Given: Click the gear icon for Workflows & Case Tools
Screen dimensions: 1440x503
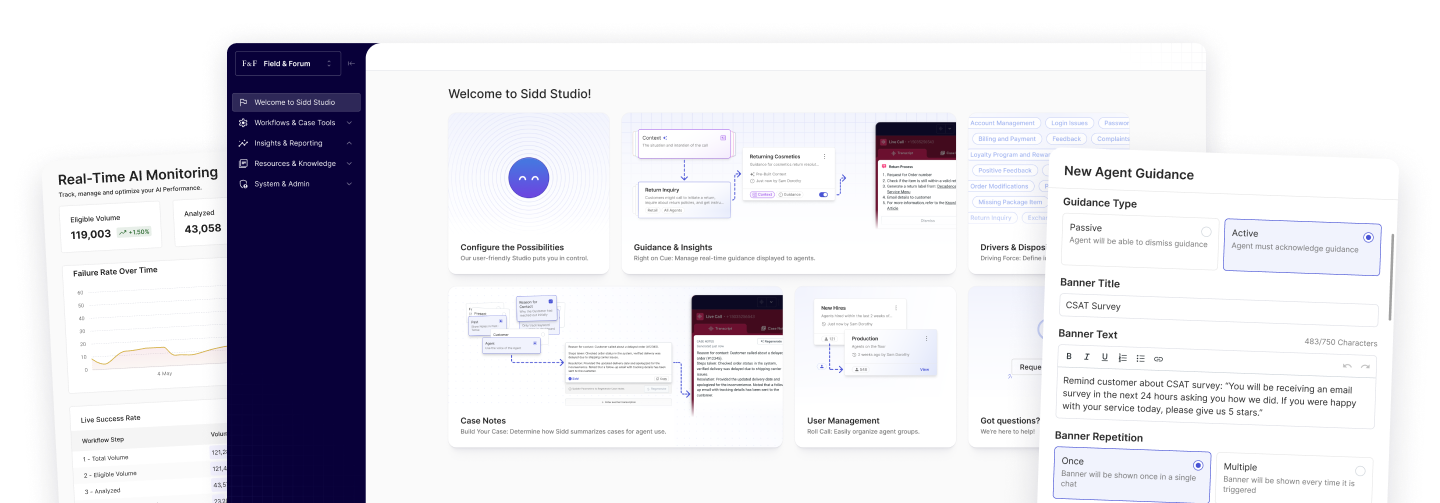Looking at the screenshot, I should pyautogui.click(x=243, y=123).
